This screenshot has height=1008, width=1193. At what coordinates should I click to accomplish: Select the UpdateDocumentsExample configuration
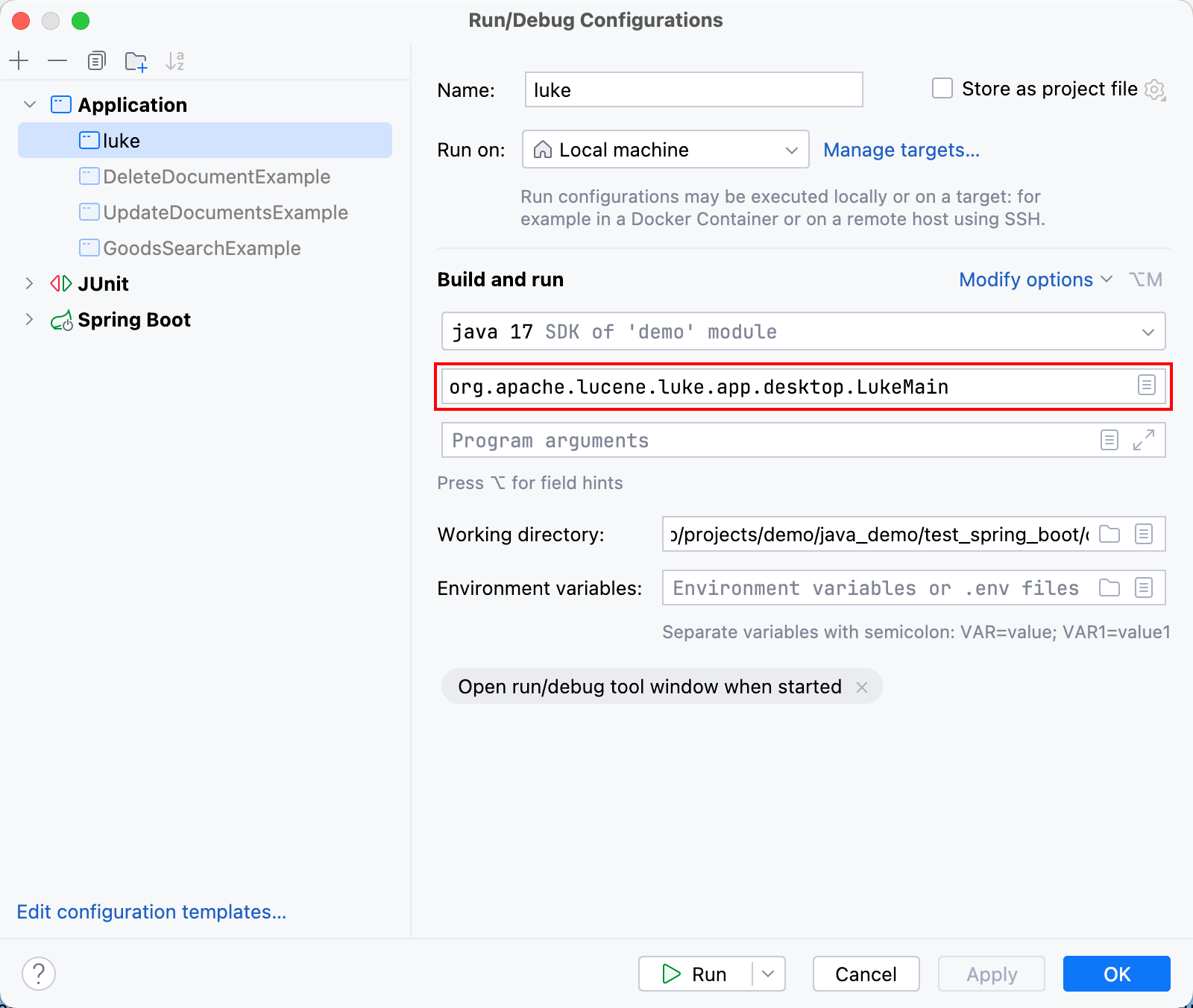click(205, 212)
